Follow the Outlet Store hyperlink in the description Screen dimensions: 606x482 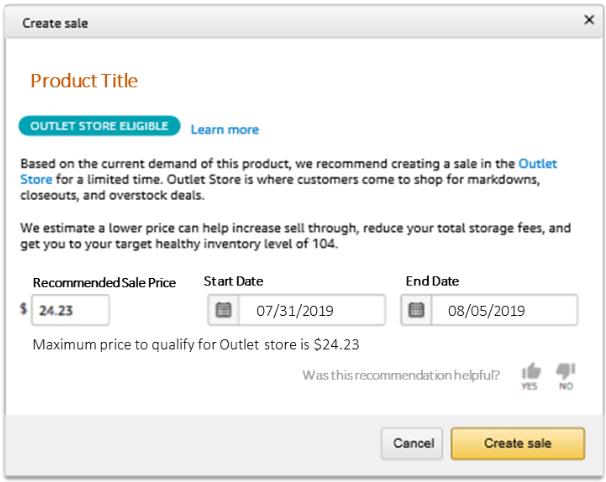pyautogui.click(x=537, y=163)
